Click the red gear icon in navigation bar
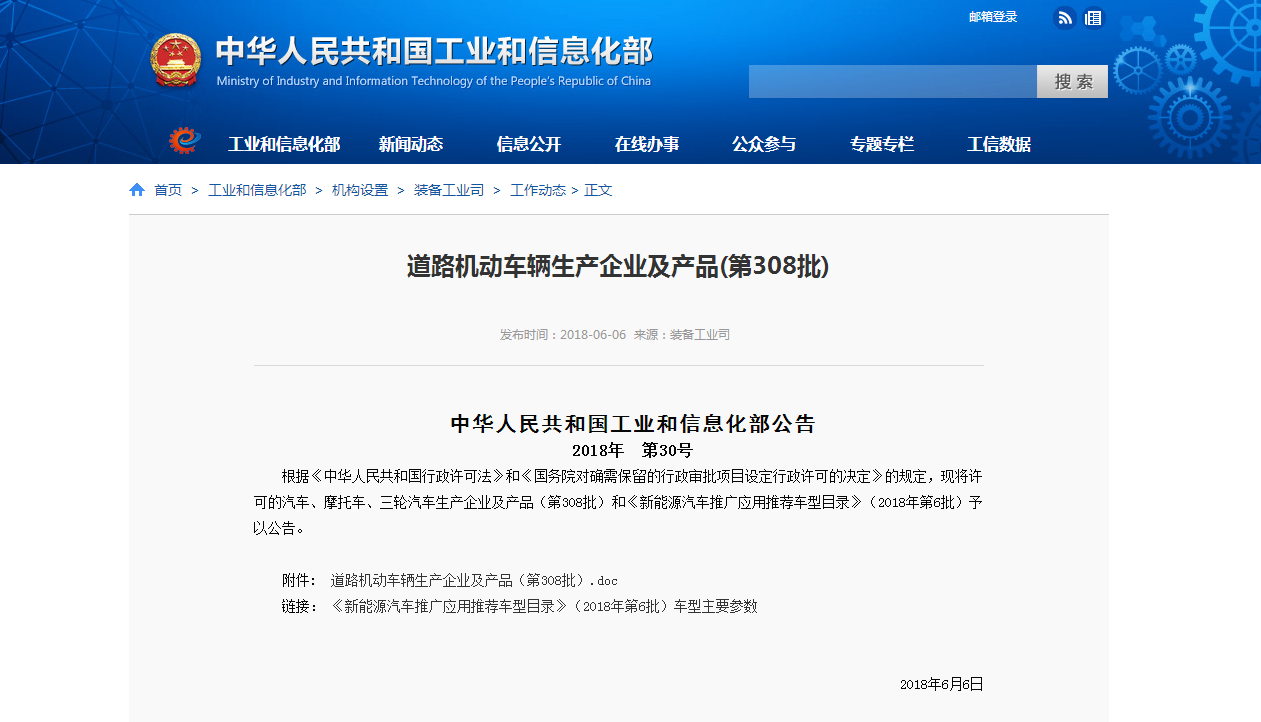Screen dimensions: 1261x722 [184, 142]
